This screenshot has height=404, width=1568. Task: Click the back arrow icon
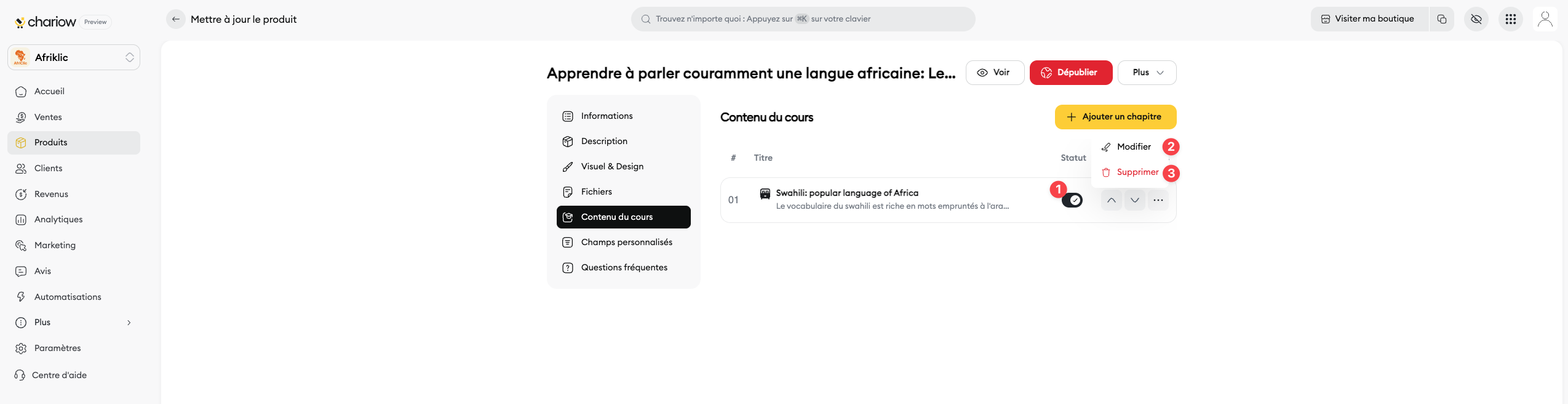[x=175, y=19]
